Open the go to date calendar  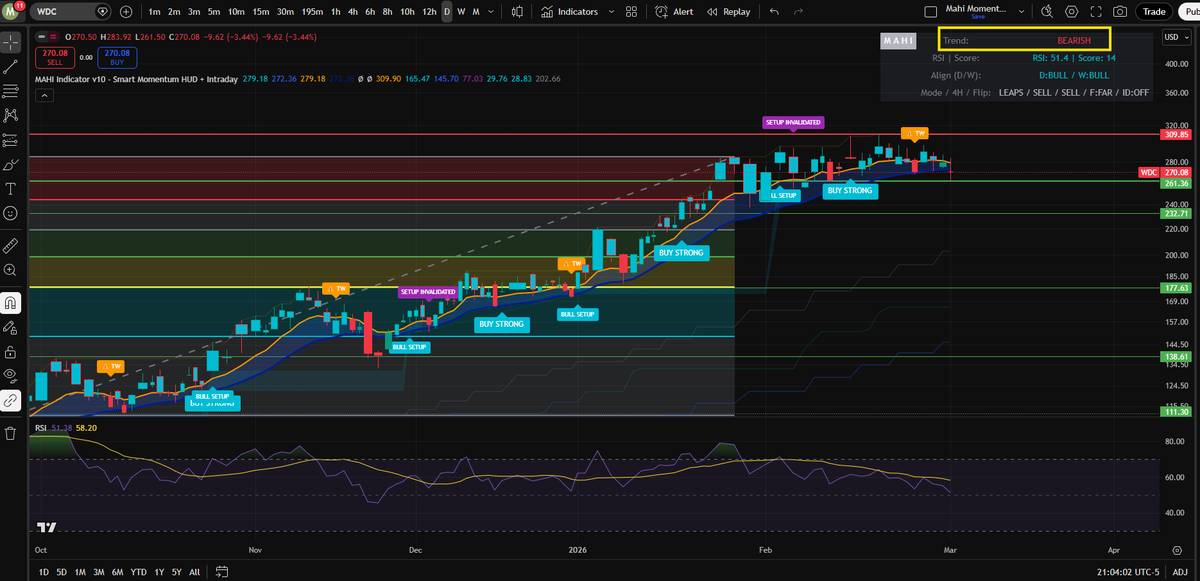(222, 572)
